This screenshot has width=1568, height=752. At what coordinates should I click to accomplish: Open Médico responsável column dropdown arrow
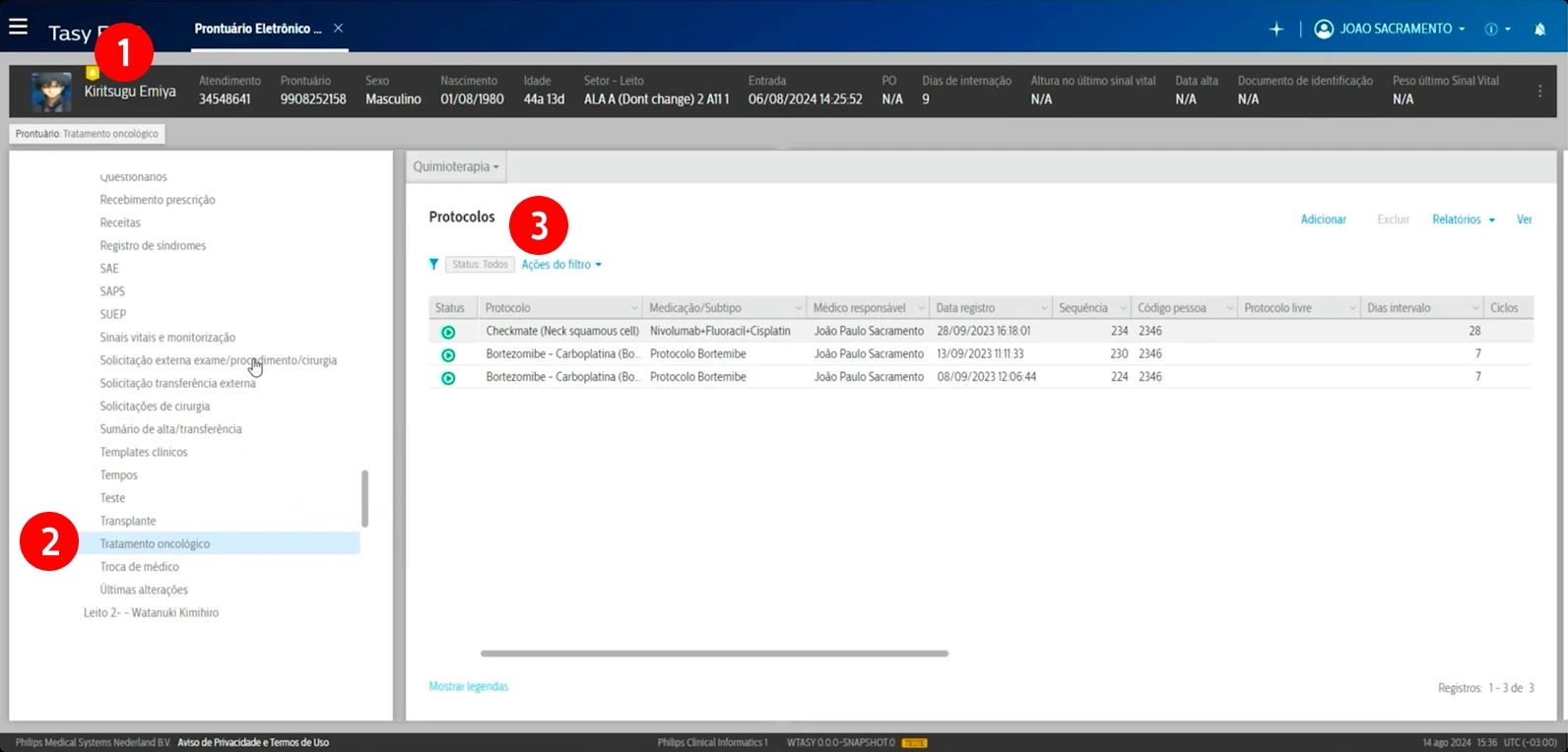922,309
